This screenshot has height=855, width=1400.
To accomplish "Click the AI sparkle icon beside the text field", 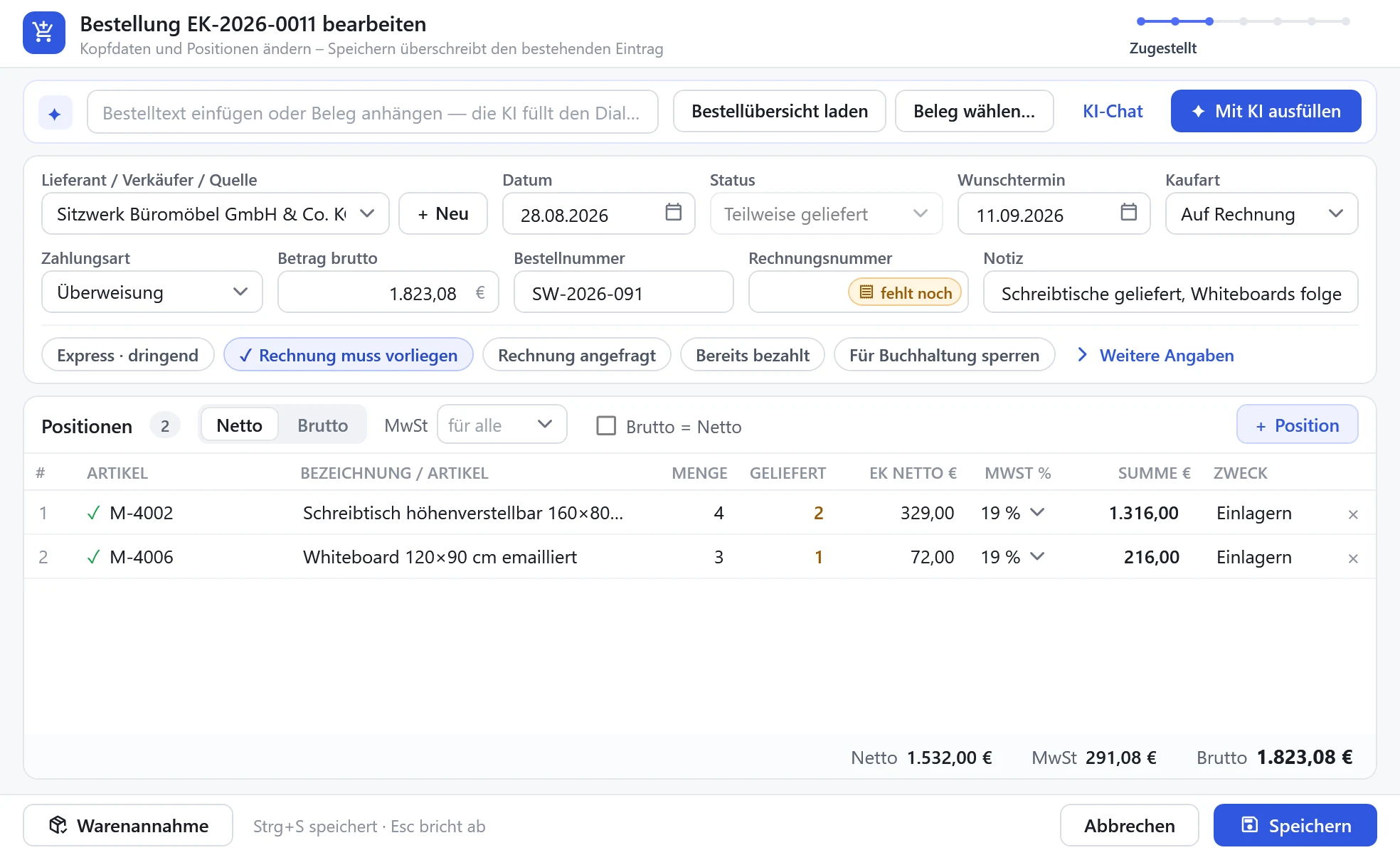I will (x=55, y=113).
